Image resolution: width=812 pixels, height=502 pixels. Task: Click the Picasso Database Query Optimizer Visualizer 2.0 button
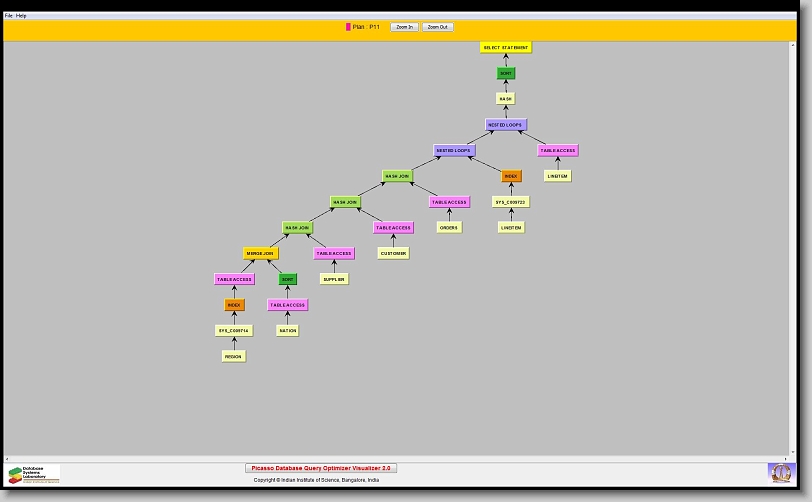click(321, 468)
